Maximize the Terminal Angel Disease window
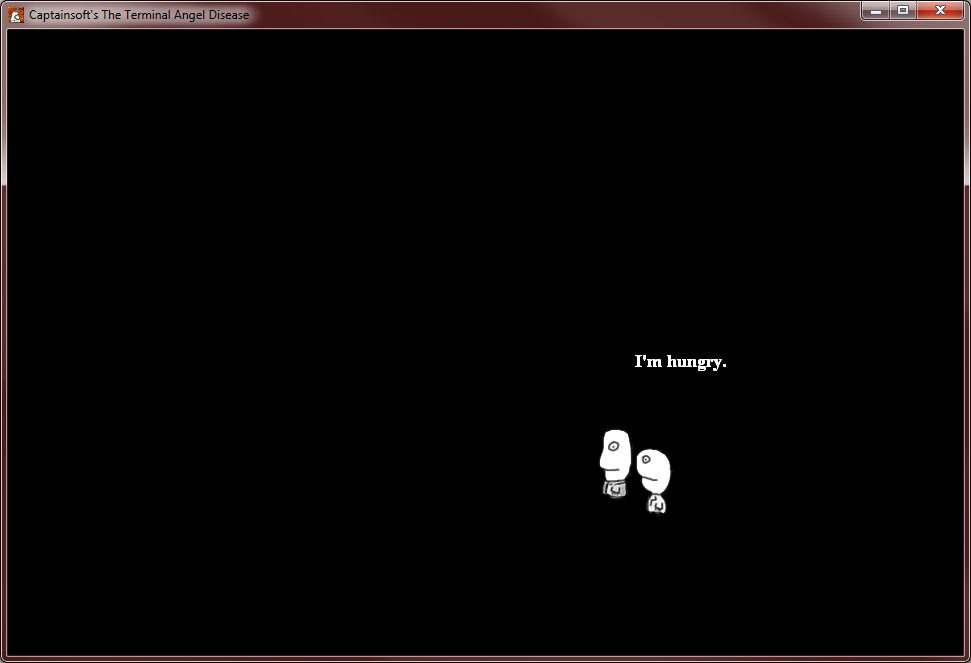The height and width of the screenshot is (663, 971). [x=904, y=11]
